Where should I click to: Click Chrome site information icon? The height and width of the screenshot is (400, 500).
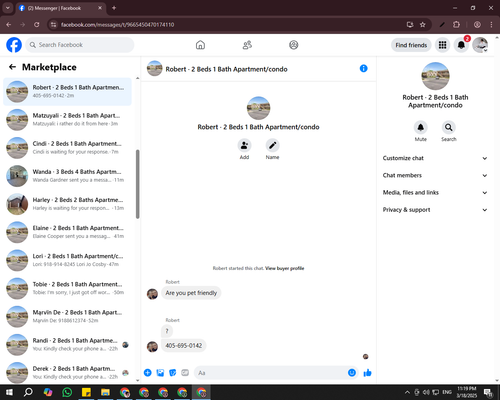(53, 25)
